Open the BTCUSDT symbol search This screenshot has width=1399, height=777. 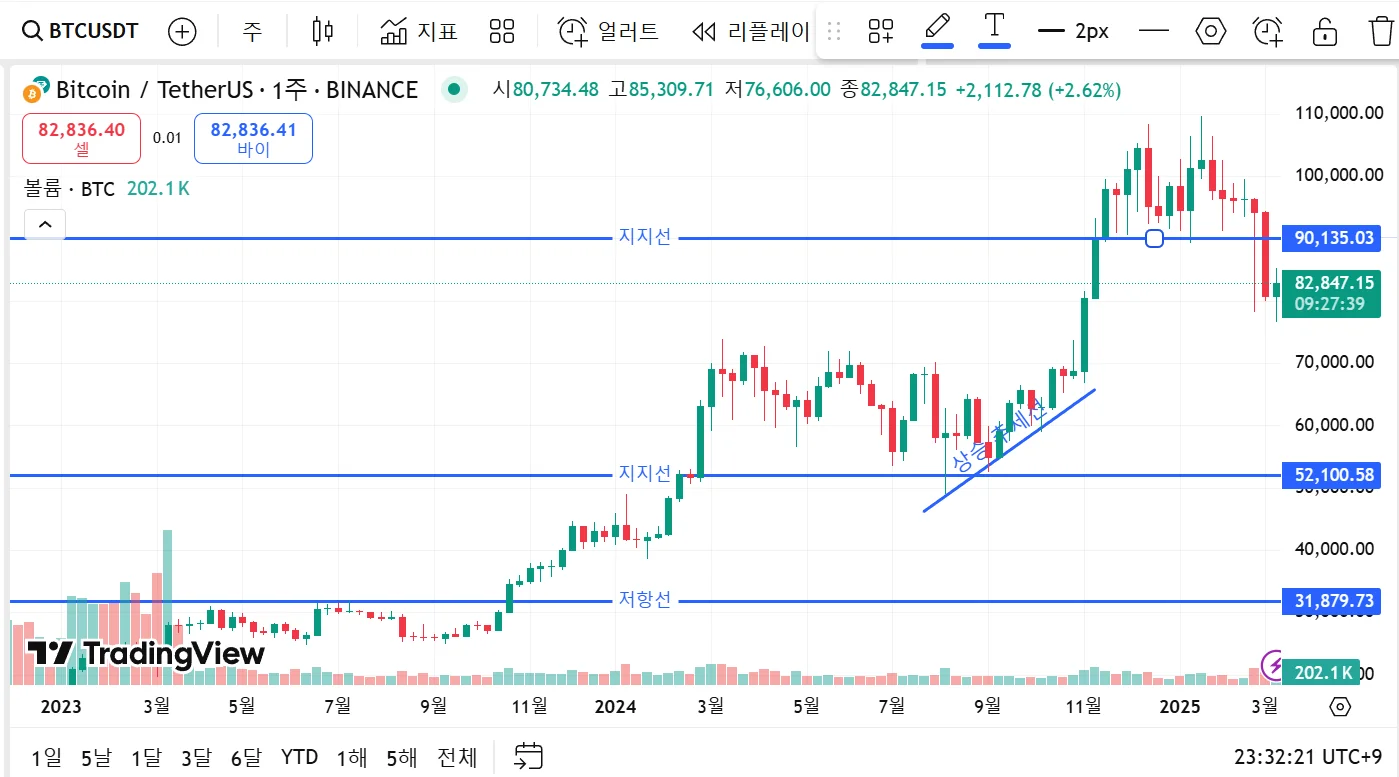point(82,31)
